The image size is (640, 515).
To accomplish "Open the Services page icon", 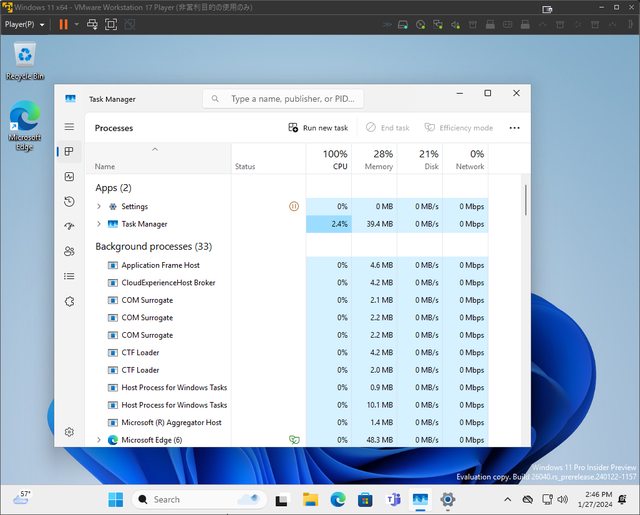I will 69,301.
